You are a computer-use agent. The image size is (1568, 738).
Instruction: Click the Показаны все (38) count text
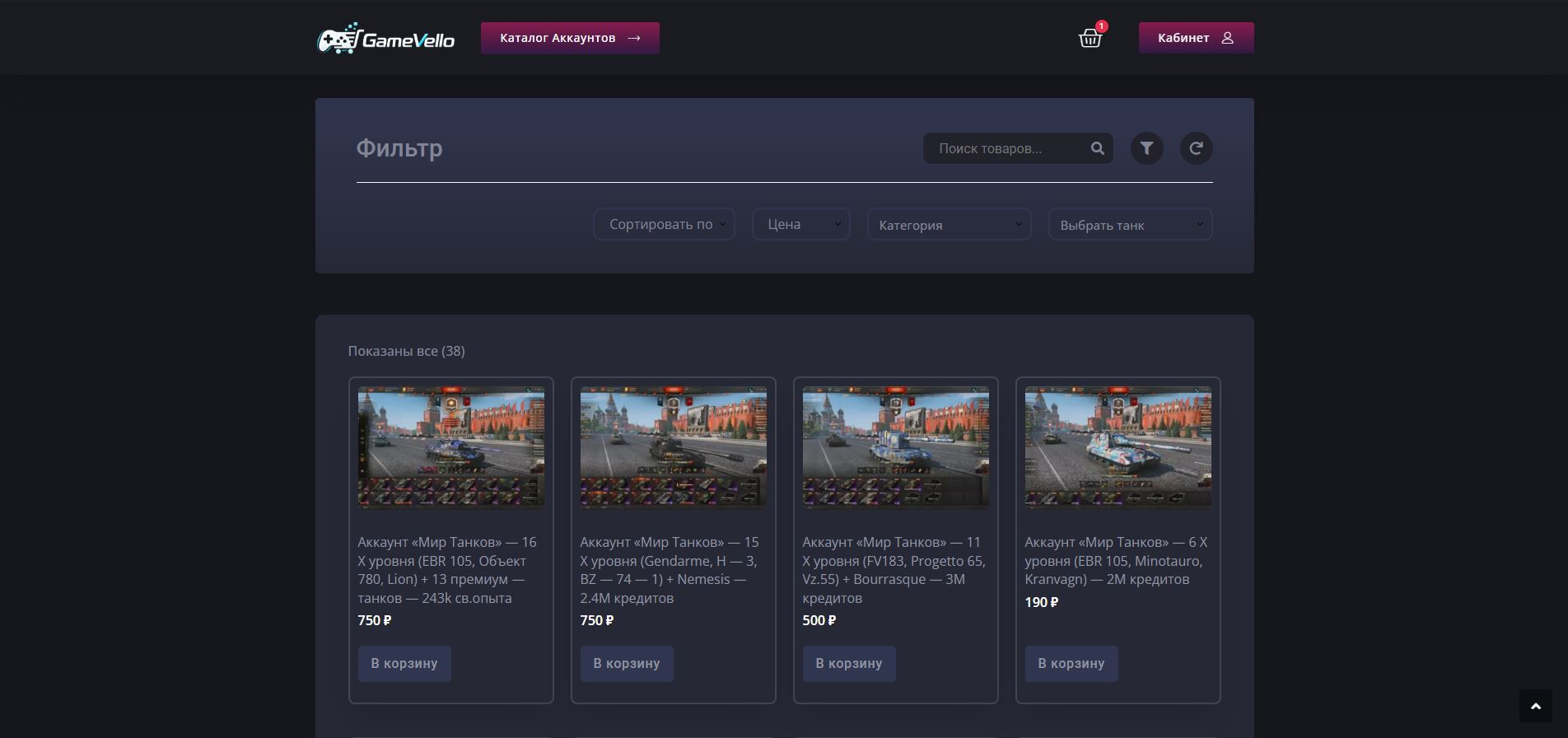pos(406,351)
